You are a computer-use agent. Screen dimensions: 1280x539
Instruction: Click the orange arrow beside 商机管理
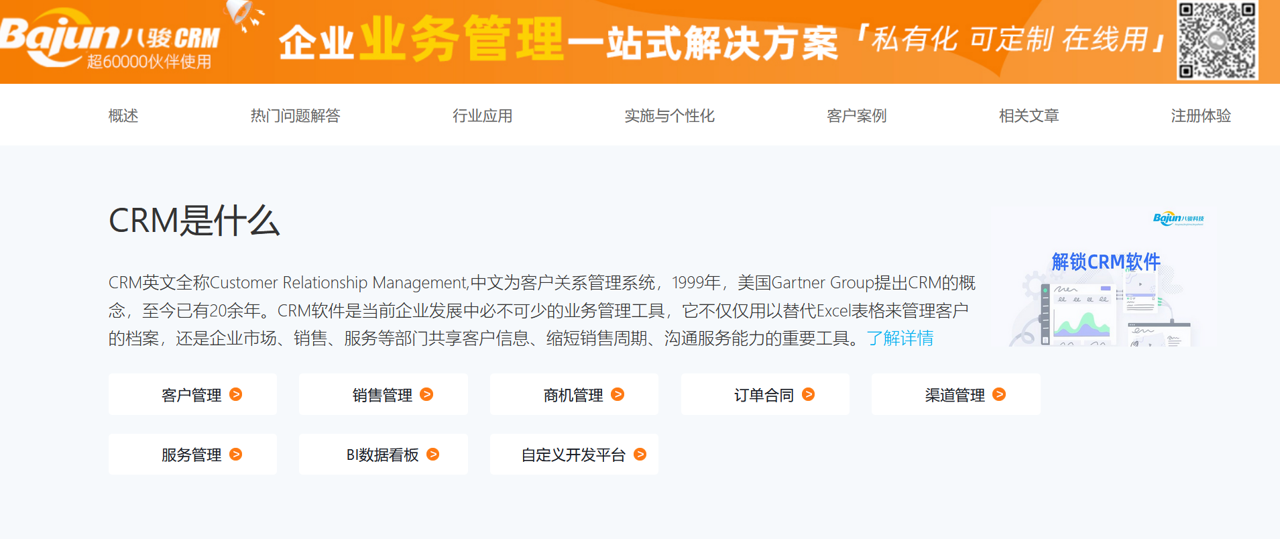(618, 395)
